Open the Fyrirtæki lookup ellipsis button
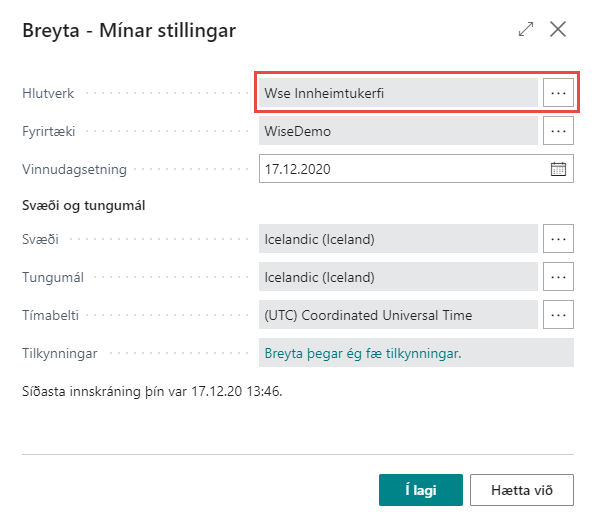The image size is (595, 527). click(558, 131)
